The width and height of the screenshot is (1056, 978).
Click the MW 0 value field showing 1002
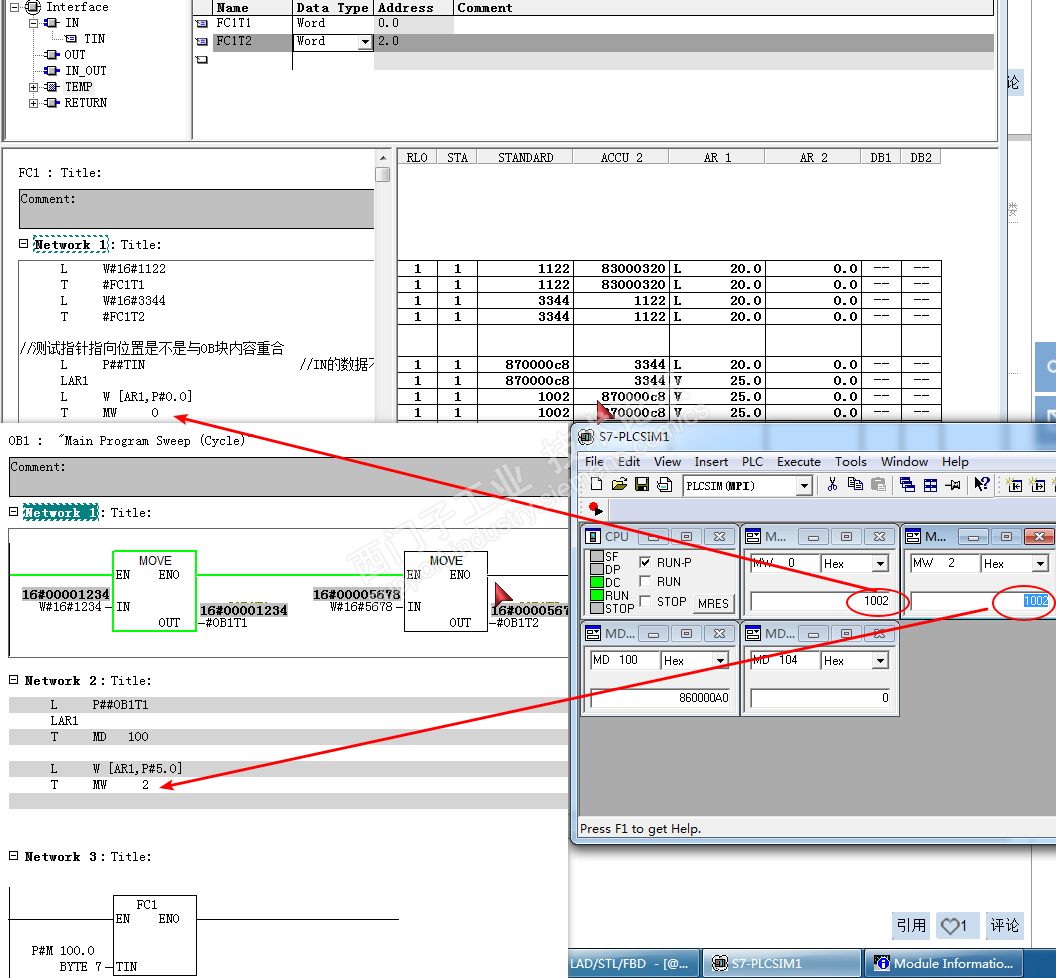pos(821,601)
